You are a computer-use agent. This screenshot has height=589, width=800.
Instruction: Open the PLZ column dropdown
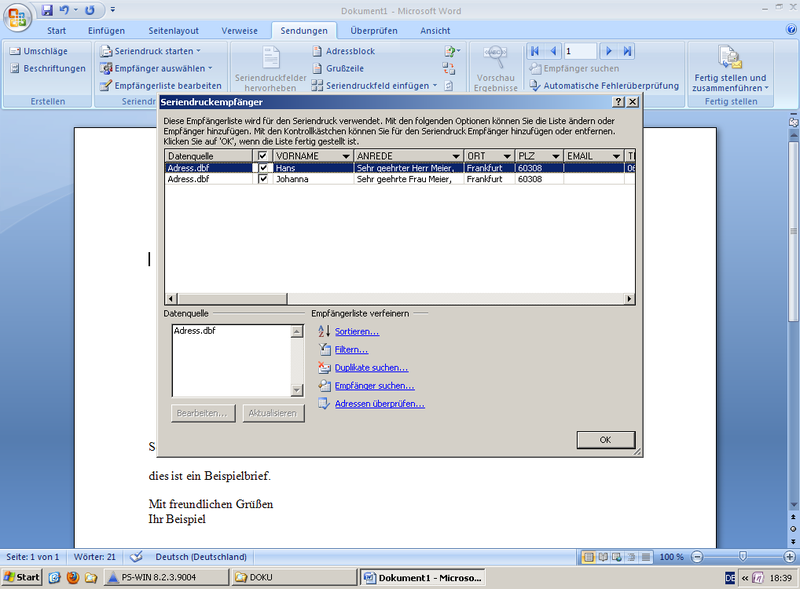point(556,156)
